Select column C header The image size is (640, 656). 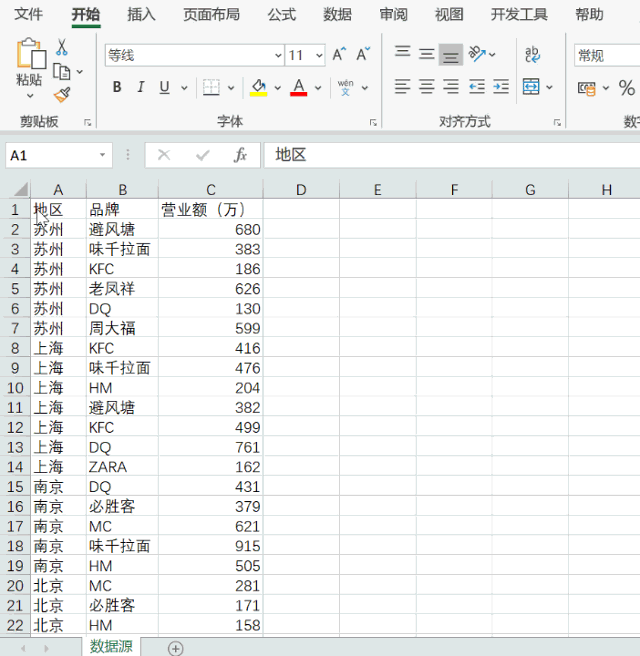pyautogui.click(x=211, y=190)
